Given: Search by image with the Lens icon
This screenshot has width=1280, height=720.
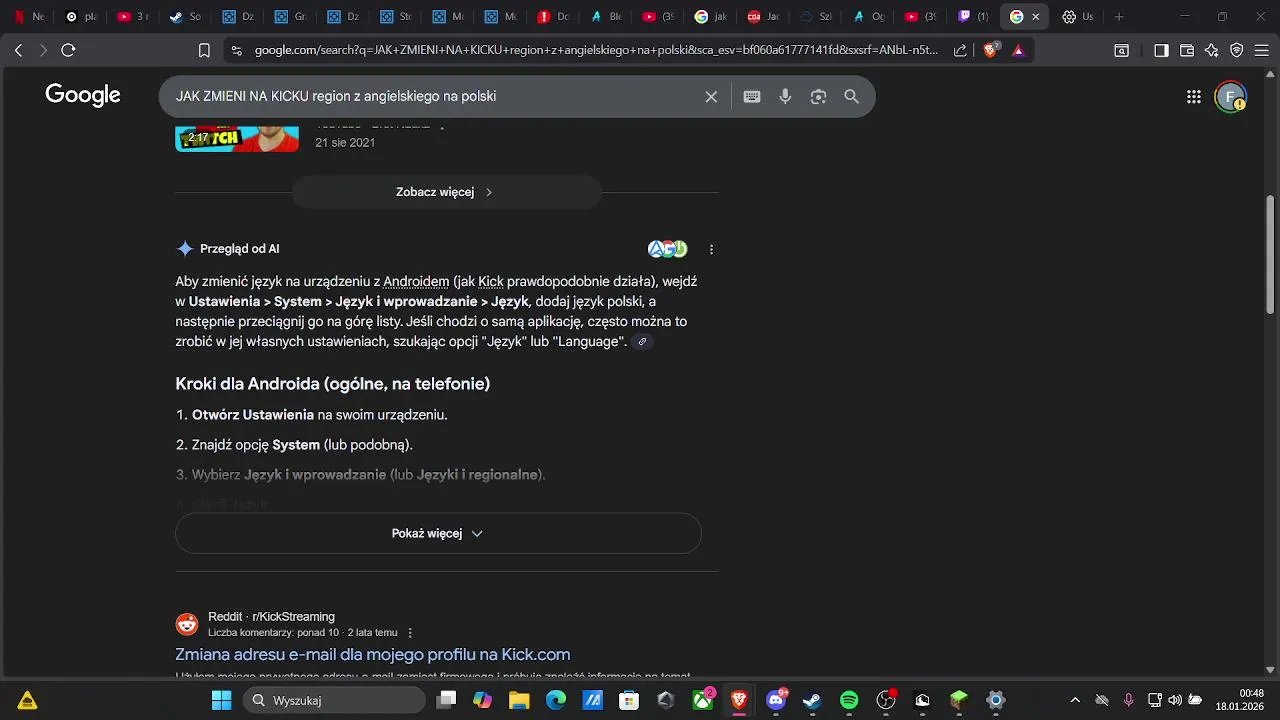Looking at the screenshot, I should (x=818, y=97).
